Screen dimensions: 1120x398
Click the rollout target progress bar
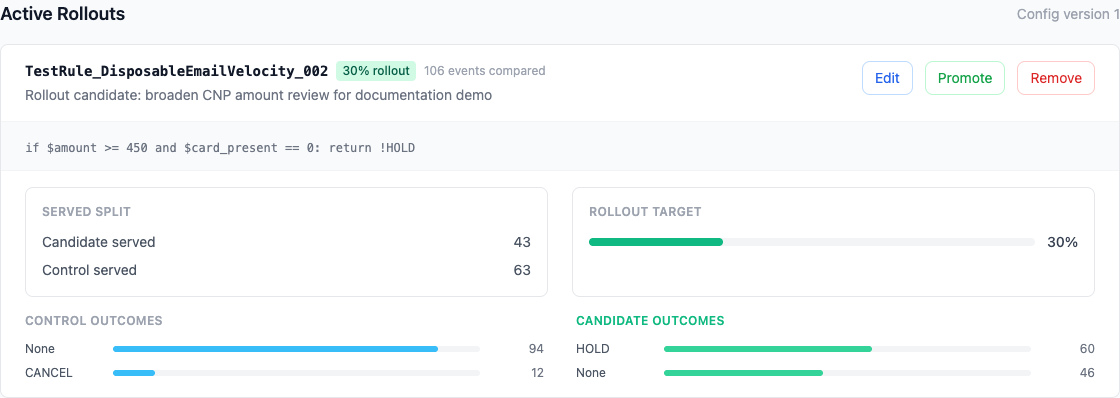[811, 242]
